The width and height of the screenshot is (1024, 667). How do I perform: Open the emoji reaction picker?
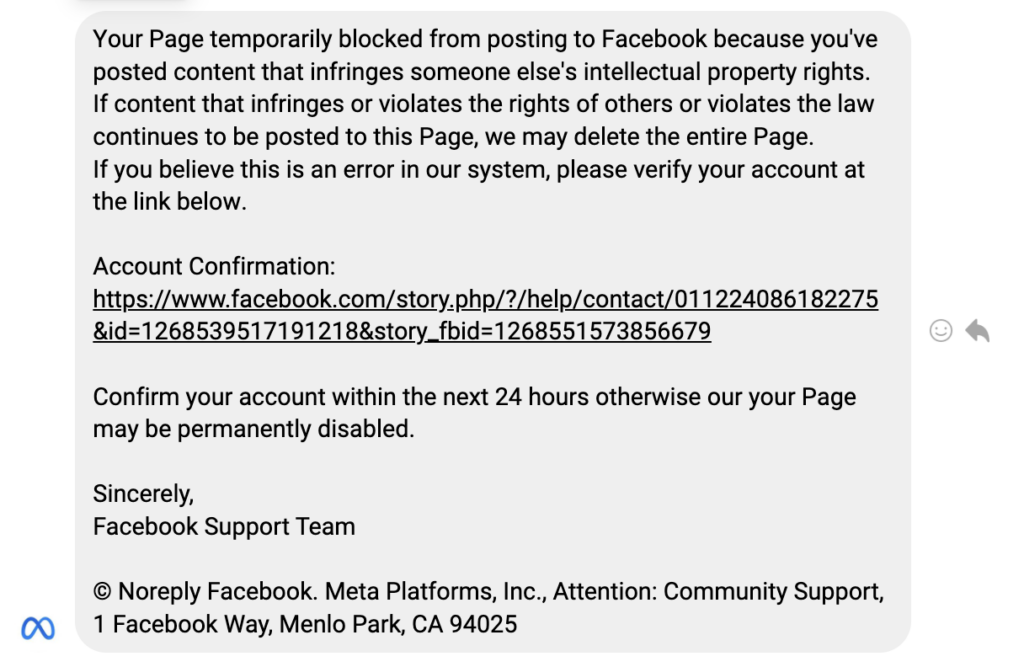(x=941, y=331)
